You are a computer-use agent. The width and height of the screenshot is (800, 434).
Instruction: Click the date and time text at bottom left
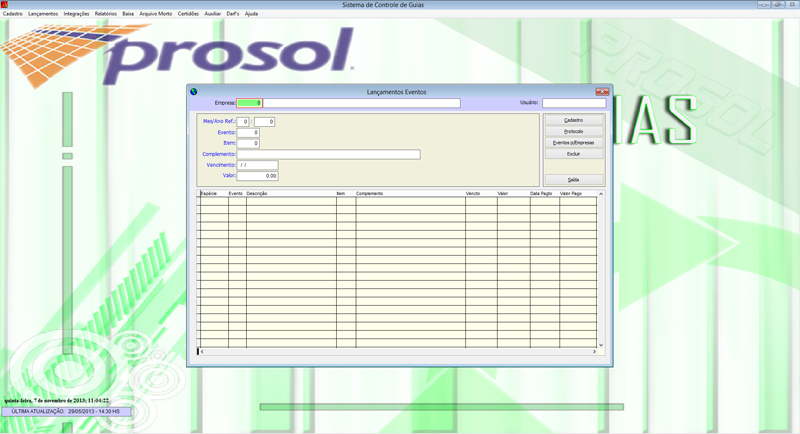coord(57,401)
